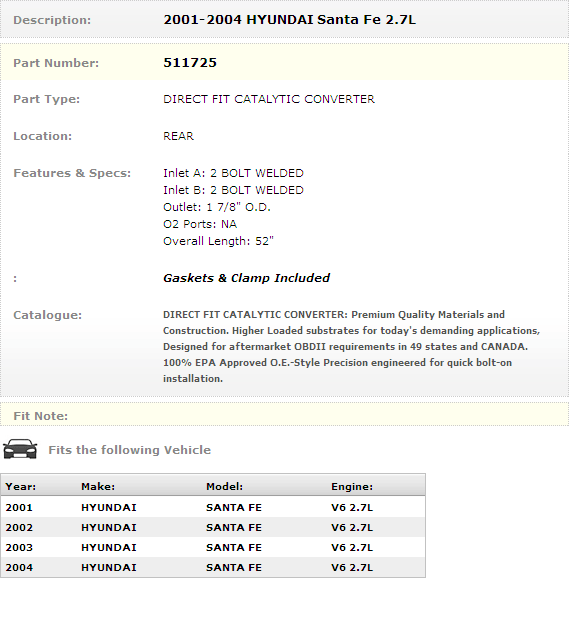Select part number 511725
Screen dimensions: 570x634
(x=190, y=63)
